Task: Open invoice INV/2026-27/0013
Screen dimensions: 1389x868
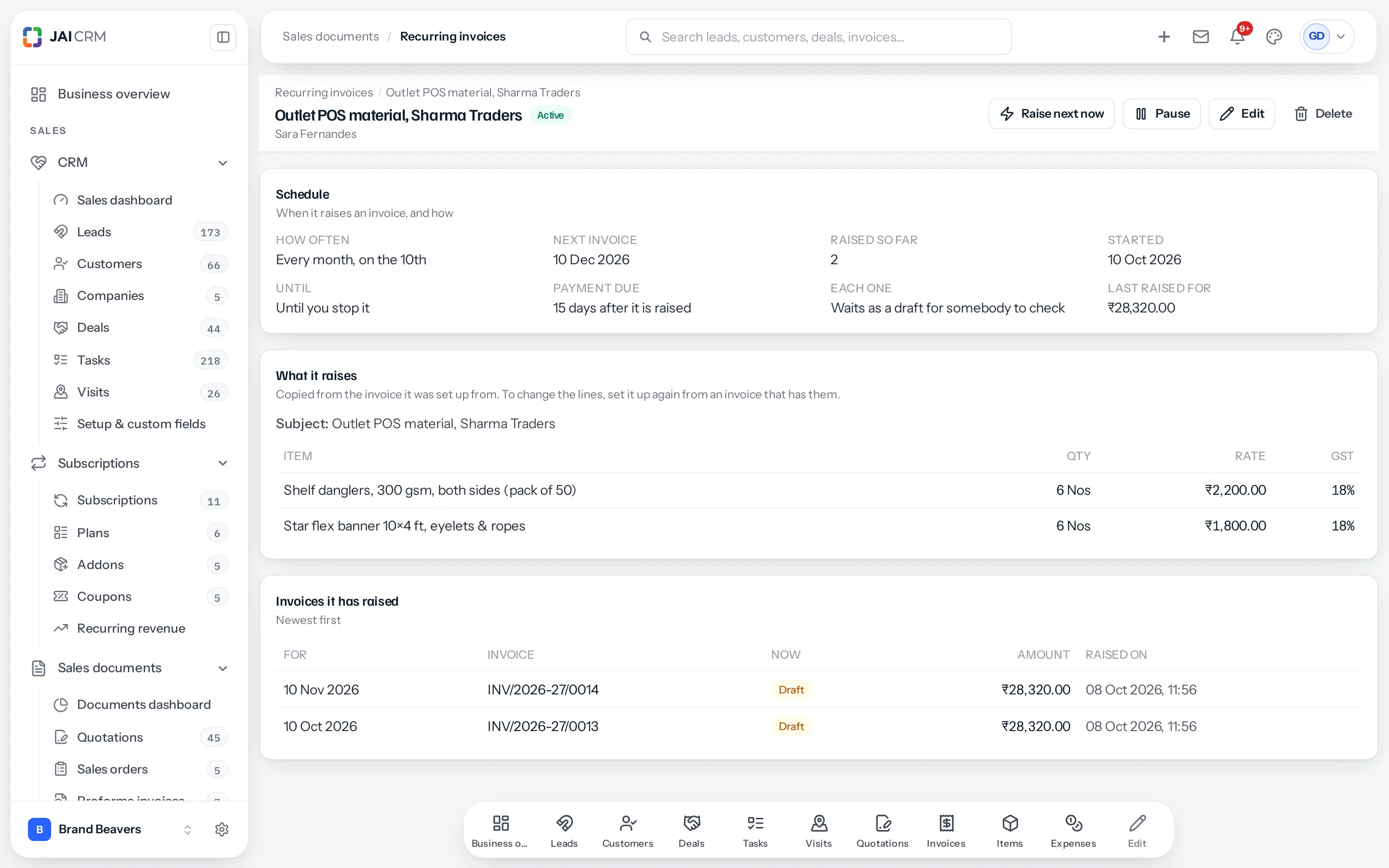Action: click(543, 727)
